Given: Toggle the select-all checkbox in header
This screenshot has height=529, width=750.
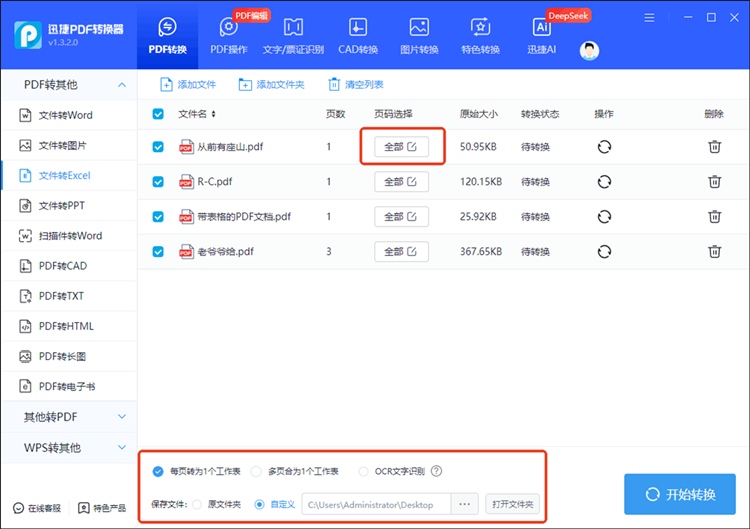Looking at the screenshot, I should pos(158,114).
